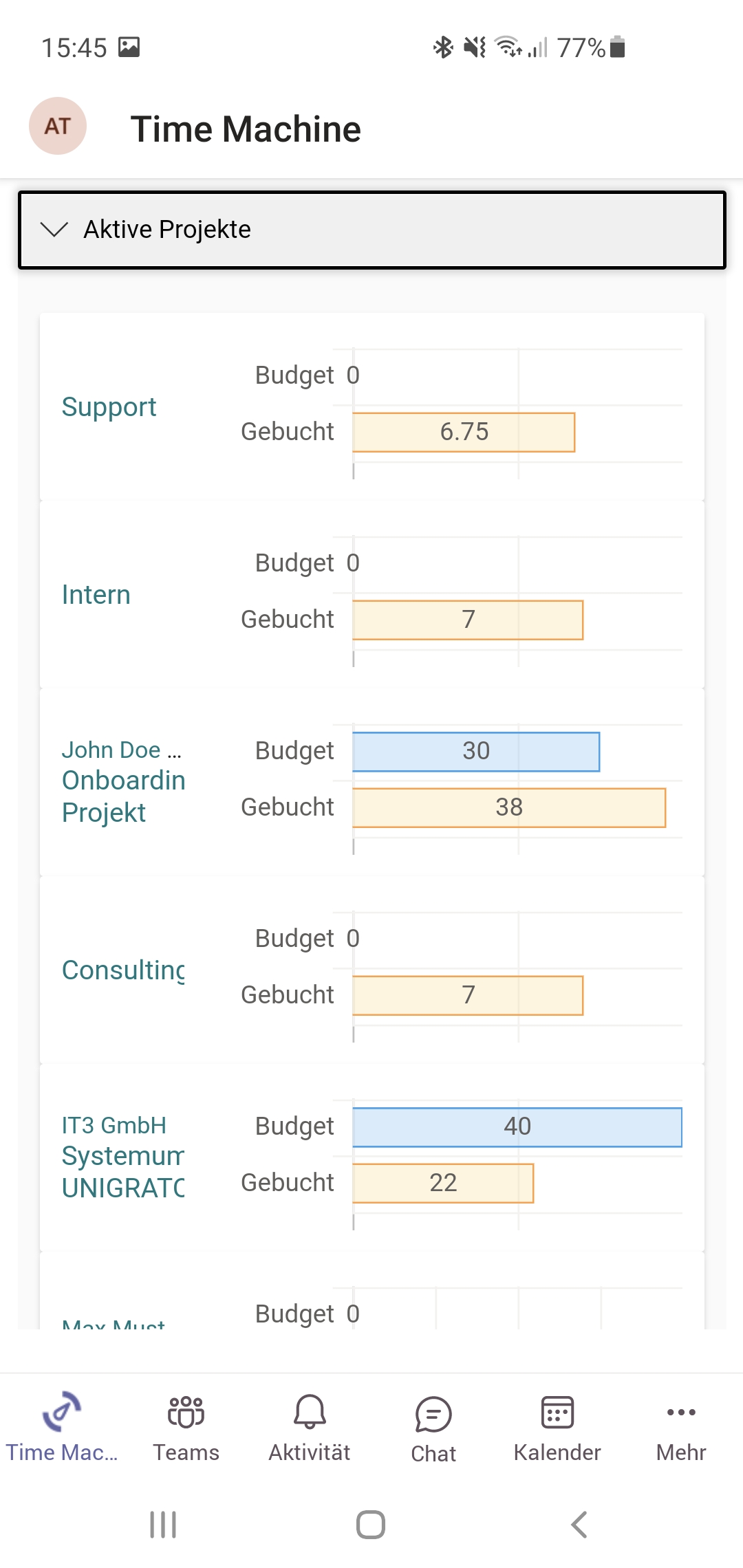
Task: Open the John Doe Onboarding Projekt link
Action: point(123,782)
